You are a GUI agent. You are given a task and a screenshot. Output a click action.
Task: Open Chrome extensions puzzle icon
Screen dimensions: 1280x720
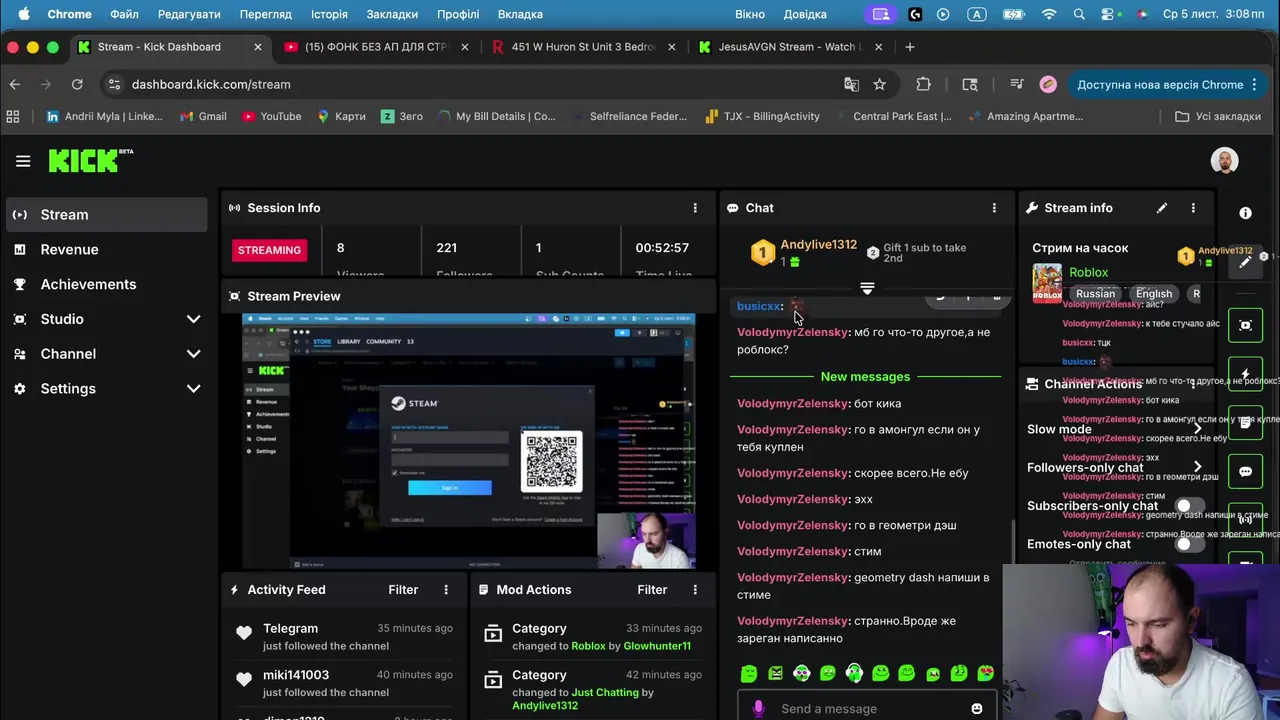[923, 85]
